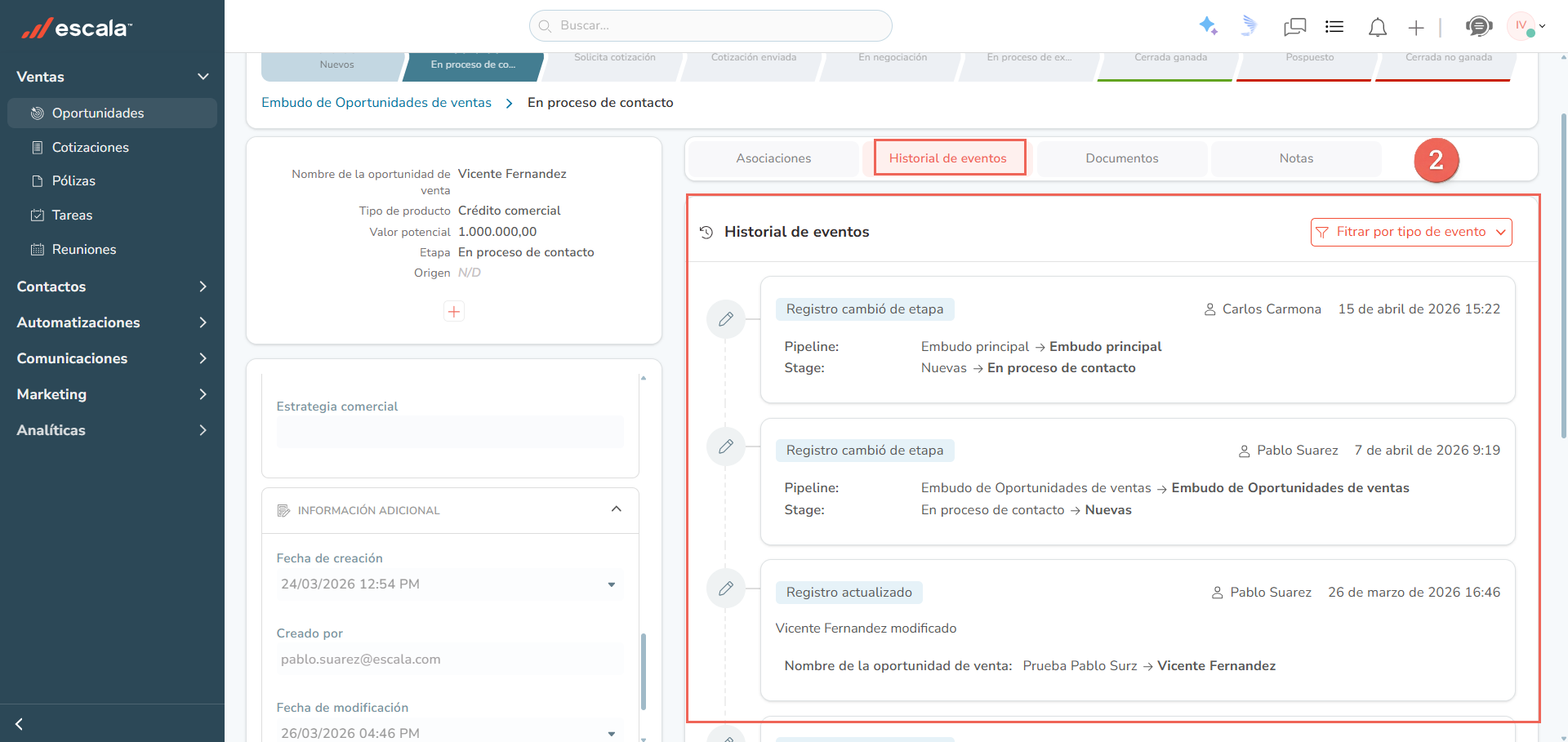
Task: Go to Cotizaciones in sidebar
Action: [x=90, y=147]
